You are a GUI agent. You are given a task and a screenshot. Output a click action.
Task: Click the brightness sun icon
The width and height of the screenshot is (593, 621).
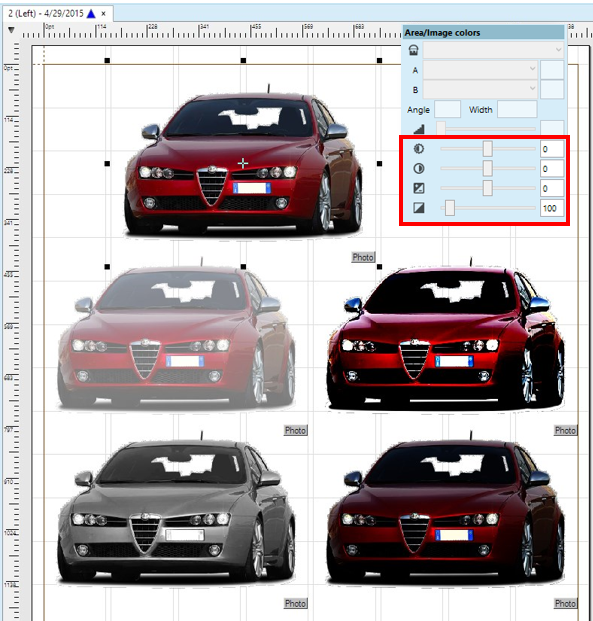(x=419, y=149)
